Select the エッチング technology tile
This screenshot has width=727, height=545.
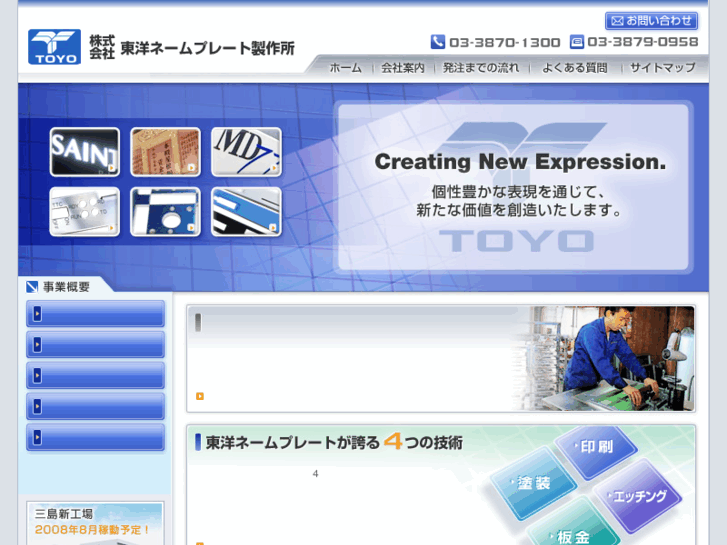[638, 497]
